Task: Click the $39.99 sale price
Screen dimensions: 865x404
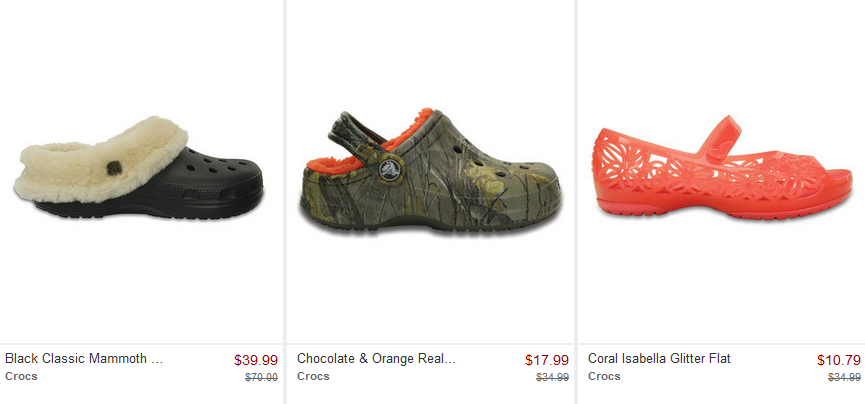Action: [x=255, y=360]
